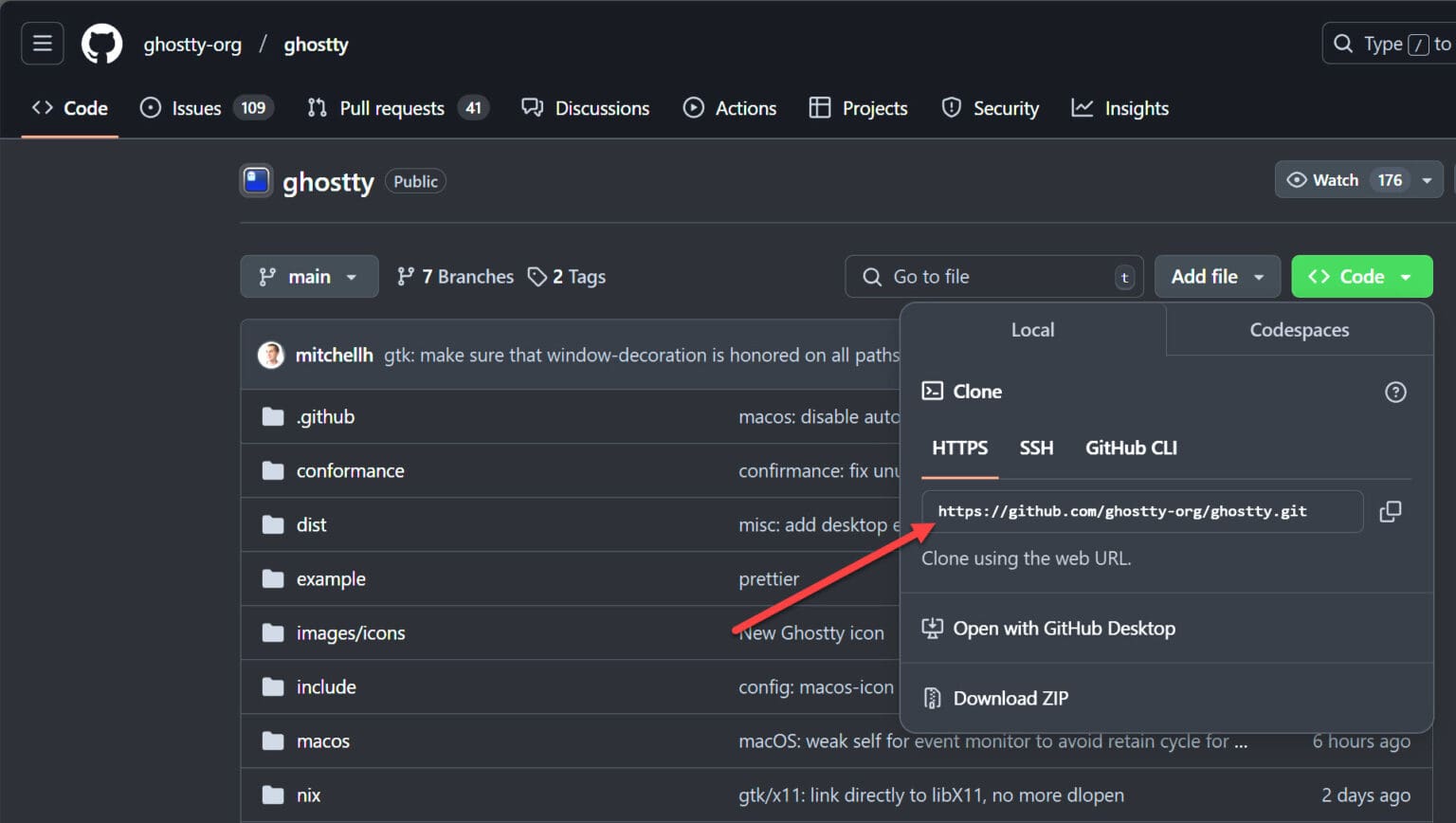
Task: Click the search magnifier in the top right
Action: point(1343,43)
